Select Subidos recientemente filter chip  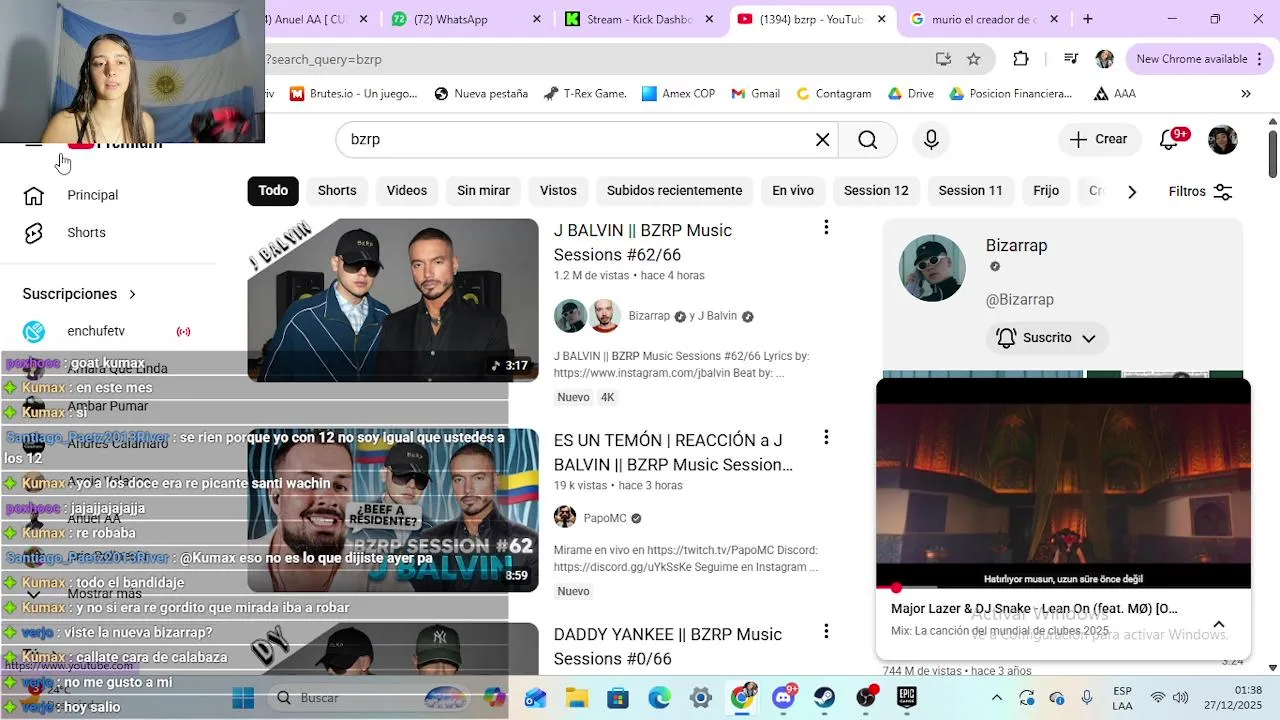point(675,191)
